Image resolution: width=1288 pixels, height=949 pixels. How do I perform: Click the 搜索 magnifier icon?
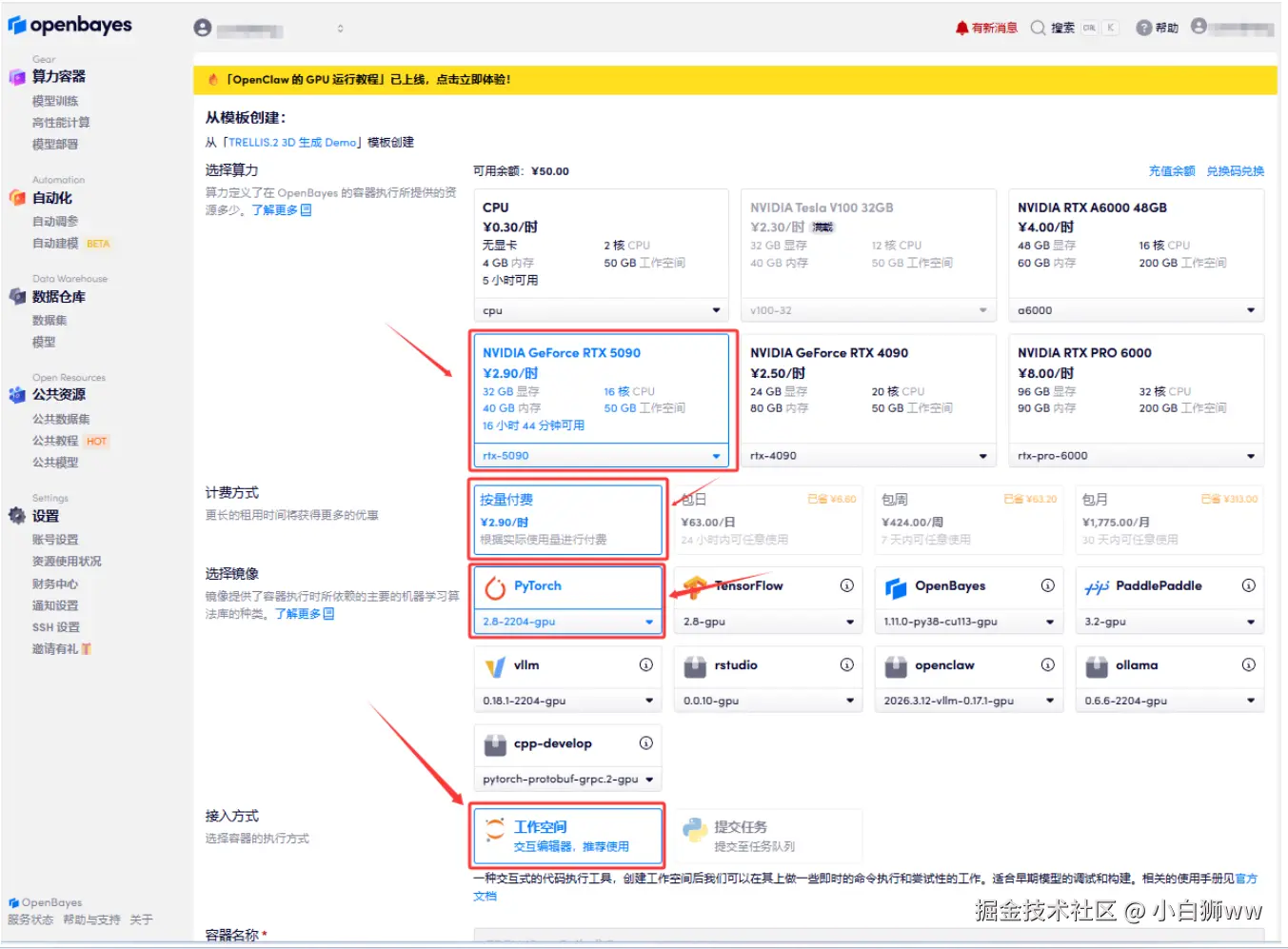[x=1038, y=29]
